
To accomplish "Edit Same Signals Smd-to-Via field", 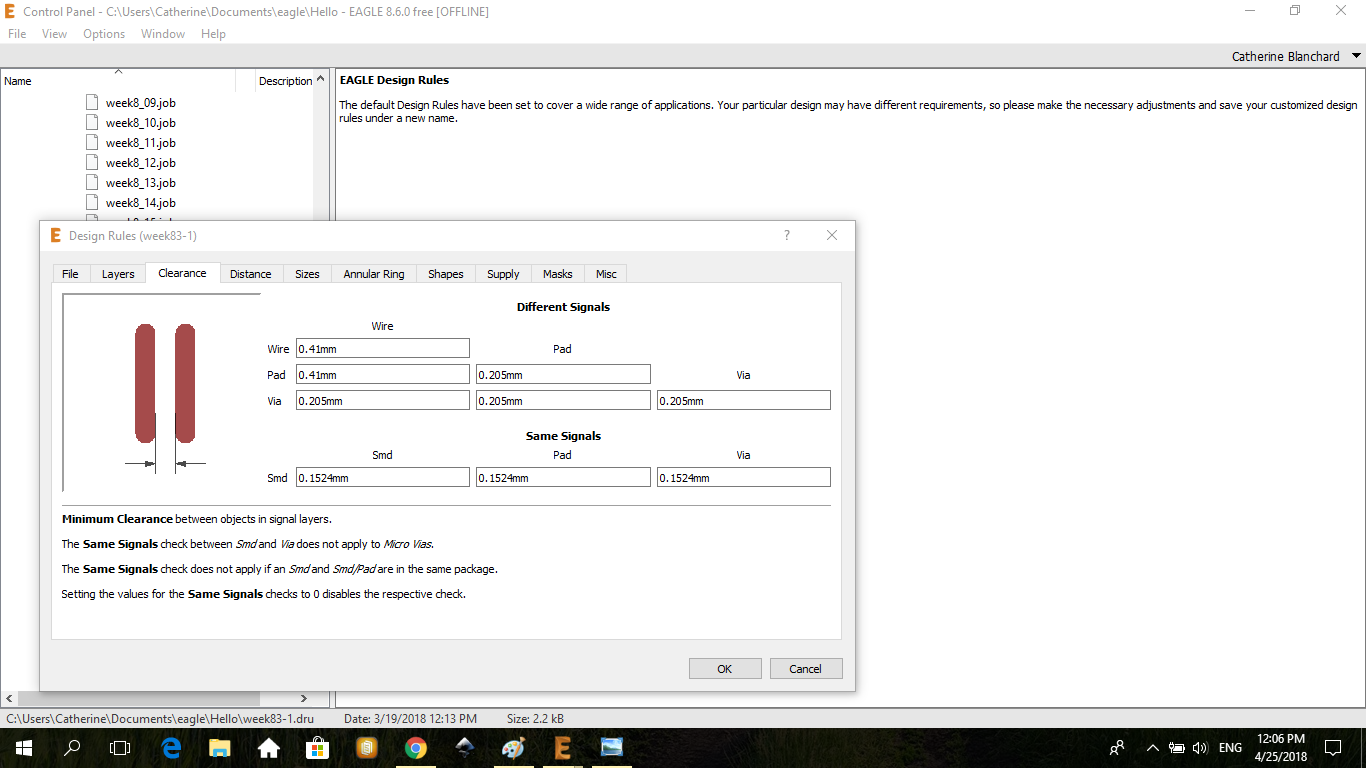I will [744, 477].
